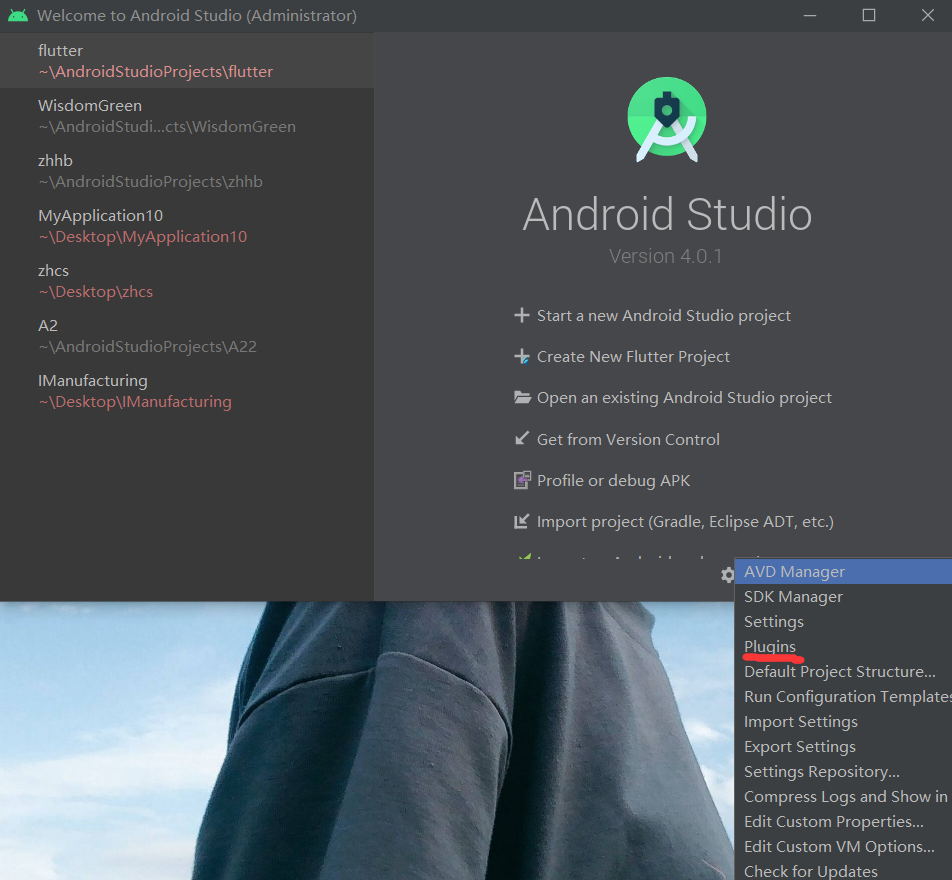Select Compress Logs and Show in menu entry
The image size is (952, 880).
[x=843, y=796]
